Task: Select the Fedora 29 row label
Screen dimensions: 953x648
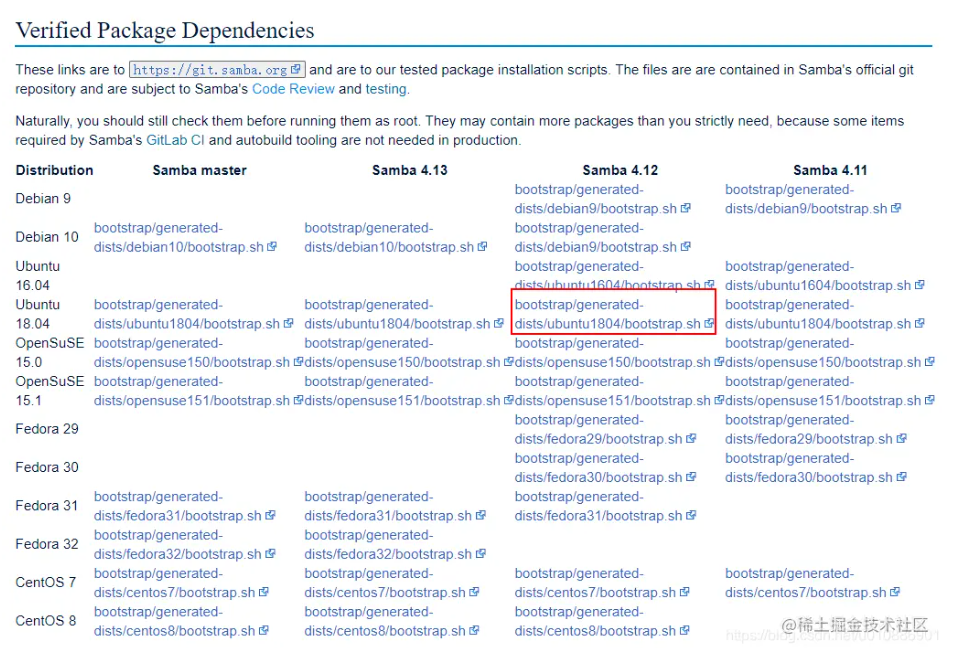Action: (x=47, y=429)
